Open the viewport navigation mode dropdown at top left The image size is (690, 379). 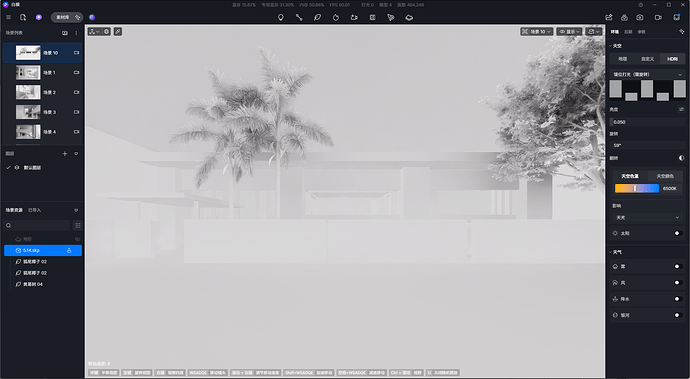(94, 32)
